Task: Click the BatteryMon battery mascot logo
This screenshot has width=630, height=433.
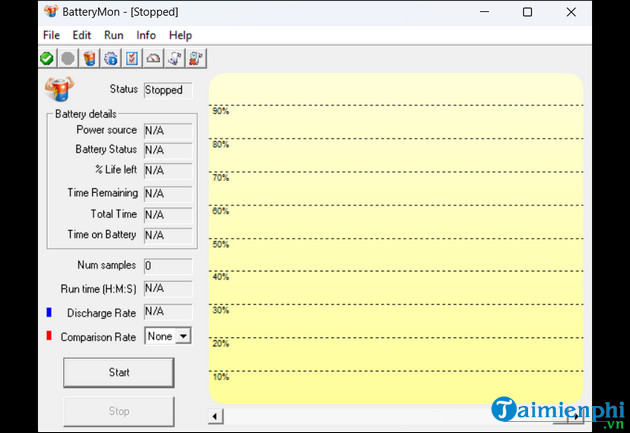Action: click(59, 88)
